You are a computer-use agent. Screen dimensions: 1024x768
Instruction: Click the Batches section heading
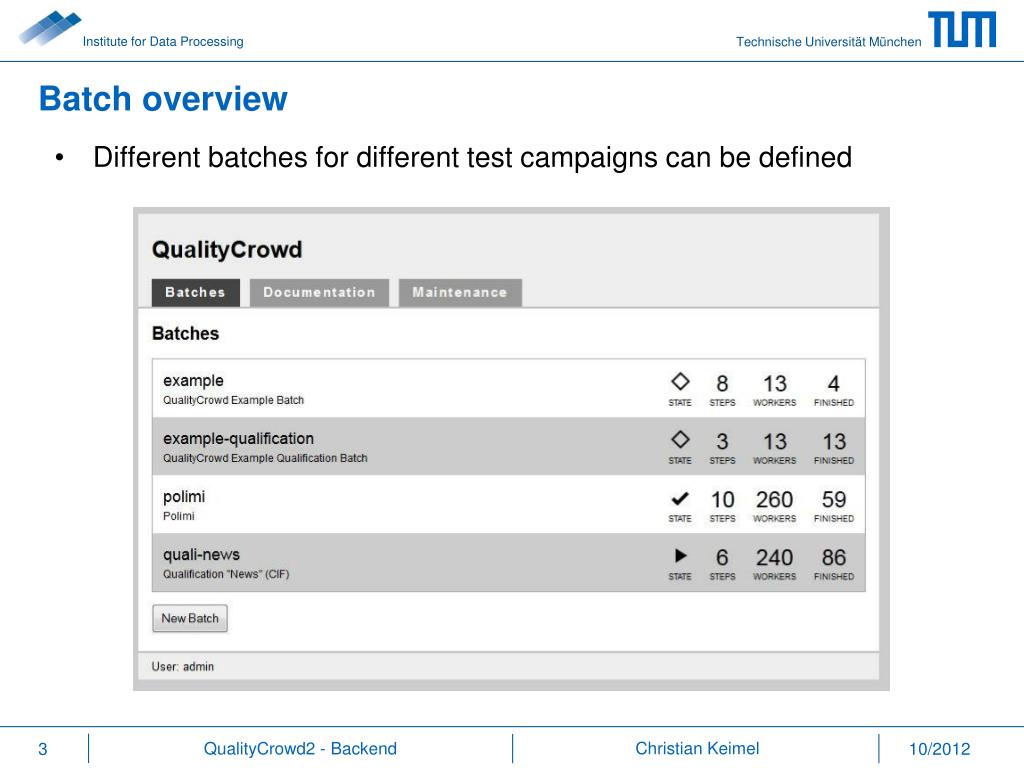tap(185, 334)
